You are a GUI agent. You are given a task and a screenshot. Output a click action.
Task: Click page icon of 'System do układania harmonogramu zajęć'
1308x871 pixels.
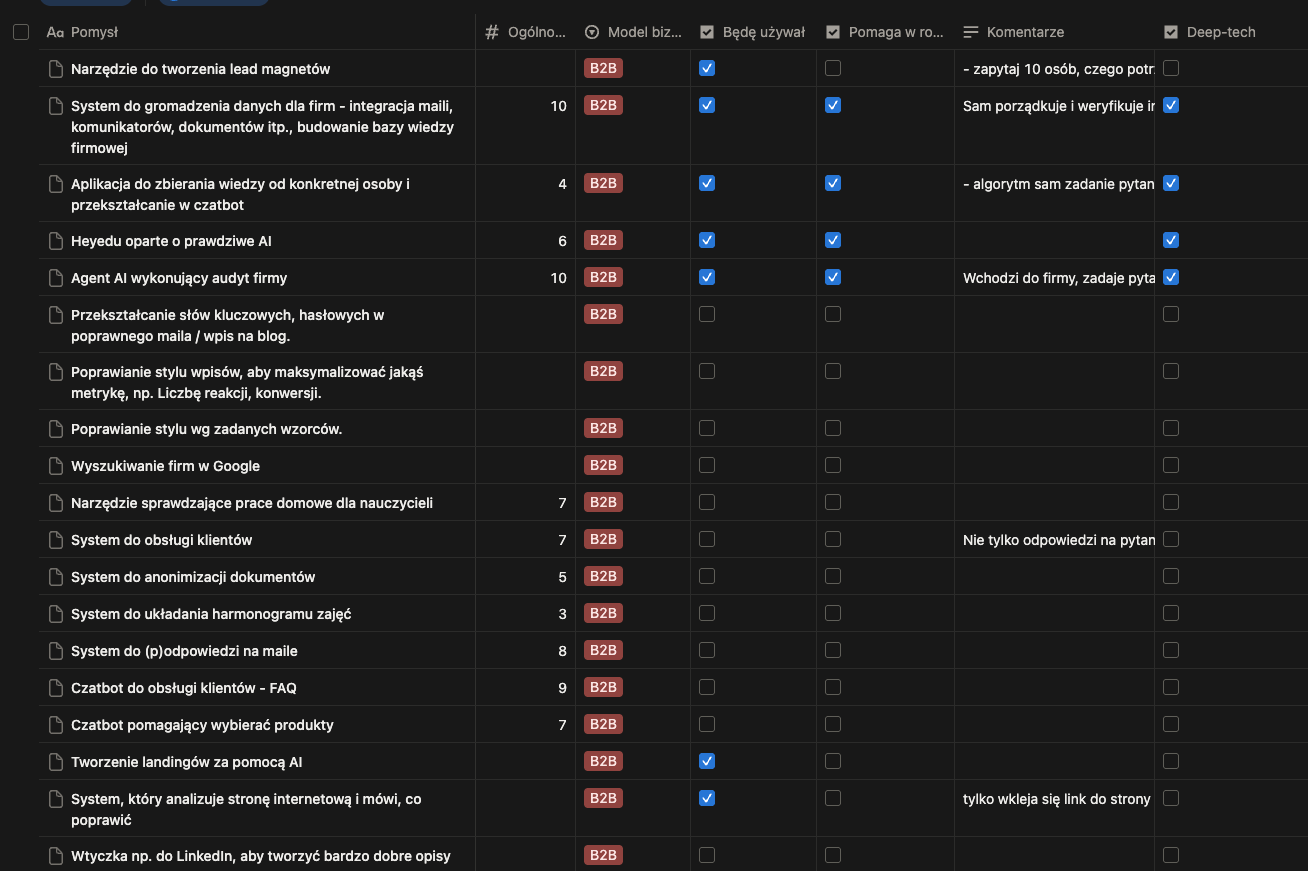[57, 614]
